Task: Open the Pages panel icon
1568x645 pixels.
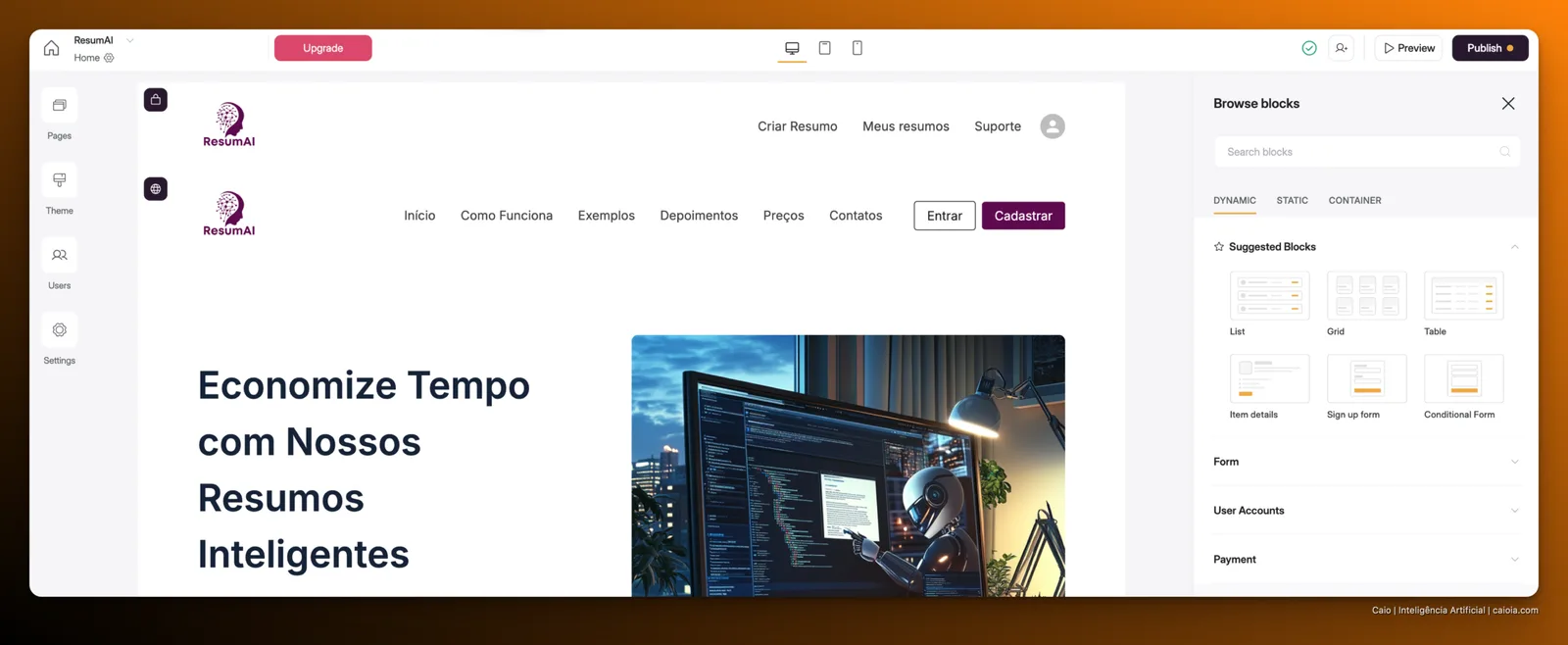Action: point(59,106)
